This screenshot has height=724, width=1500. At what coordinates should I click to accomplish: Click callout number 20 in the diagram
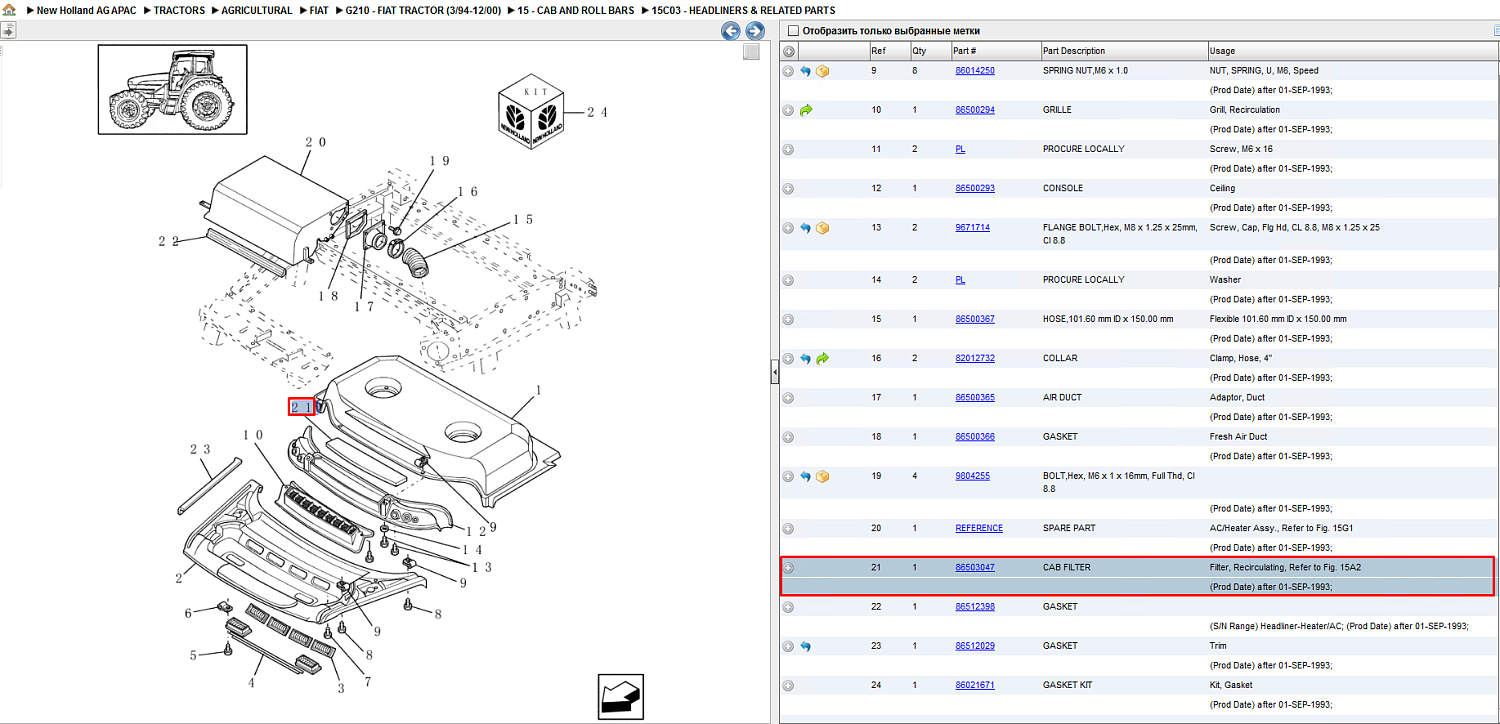tap(315, 143)
